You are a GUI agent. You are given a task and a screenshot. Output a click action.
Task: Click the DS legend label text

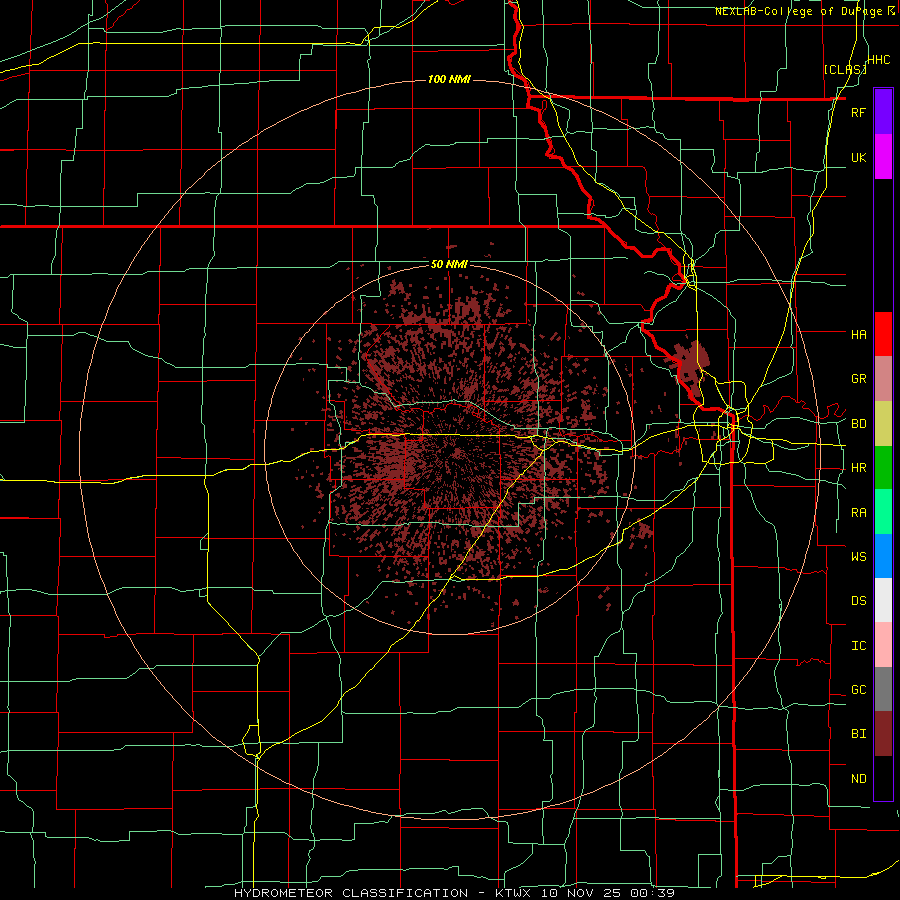pos(858,601)
